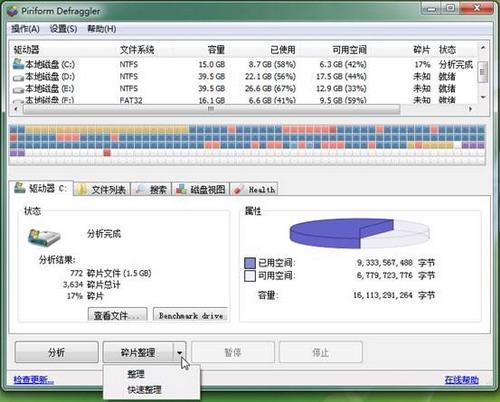This screenshot has width=500, height=402.
Task: Click the 9,333,567,488 used bytes value
Action: tap(385, 263)
